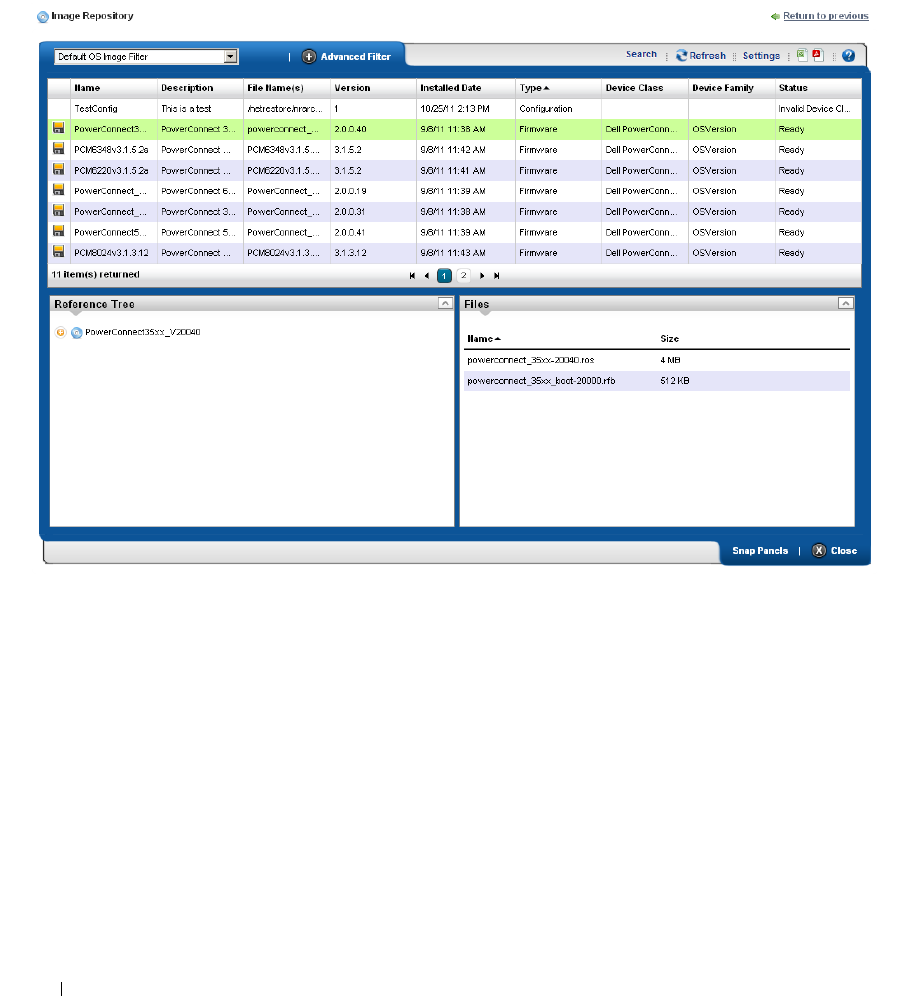Image resolution: width=900 pixels, height=996 pixels.
Task: Click the disk icon of PCM8024v3.1.3.12 row
Action: click(x=58, y=252)
